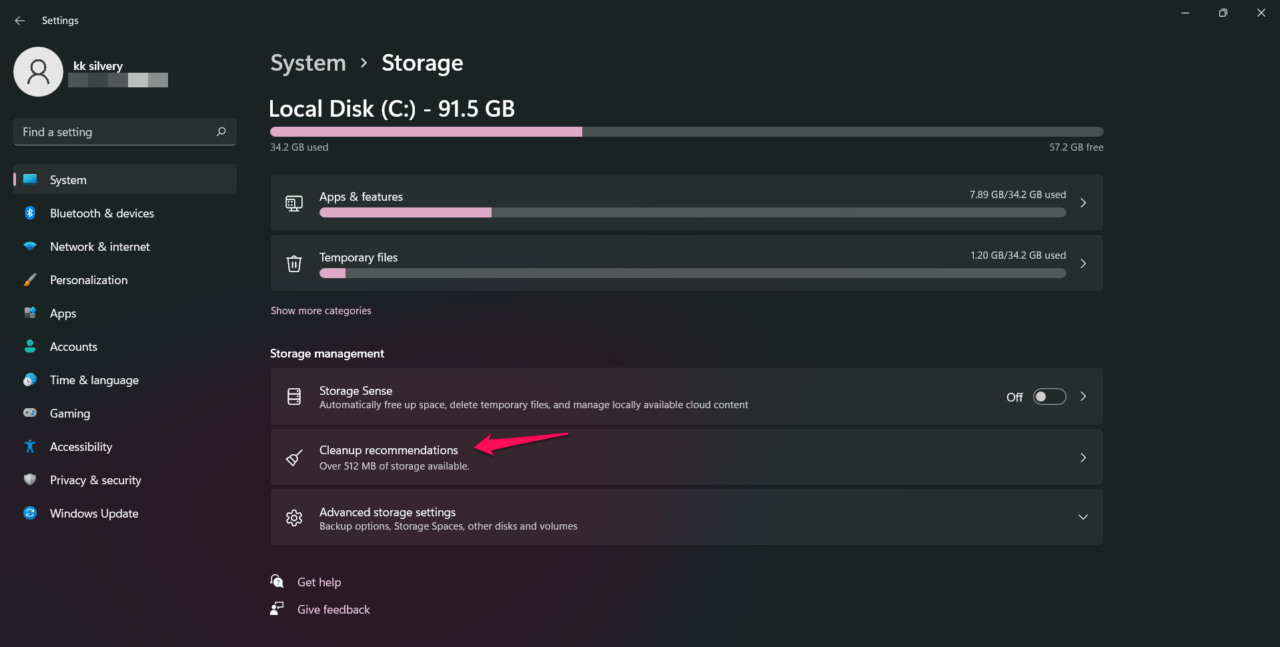Click the back arrow in Settings

coord(20,20)
